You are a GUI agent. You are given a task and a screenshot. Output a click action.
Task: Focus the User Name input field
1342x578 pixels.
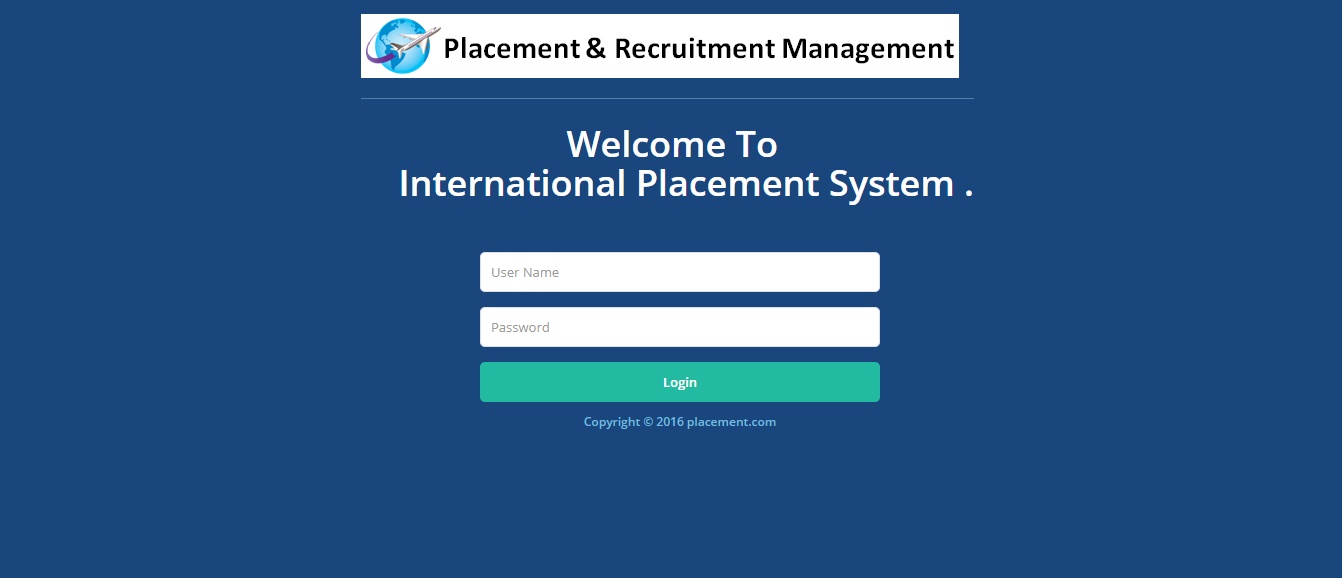tap(680, 272)
